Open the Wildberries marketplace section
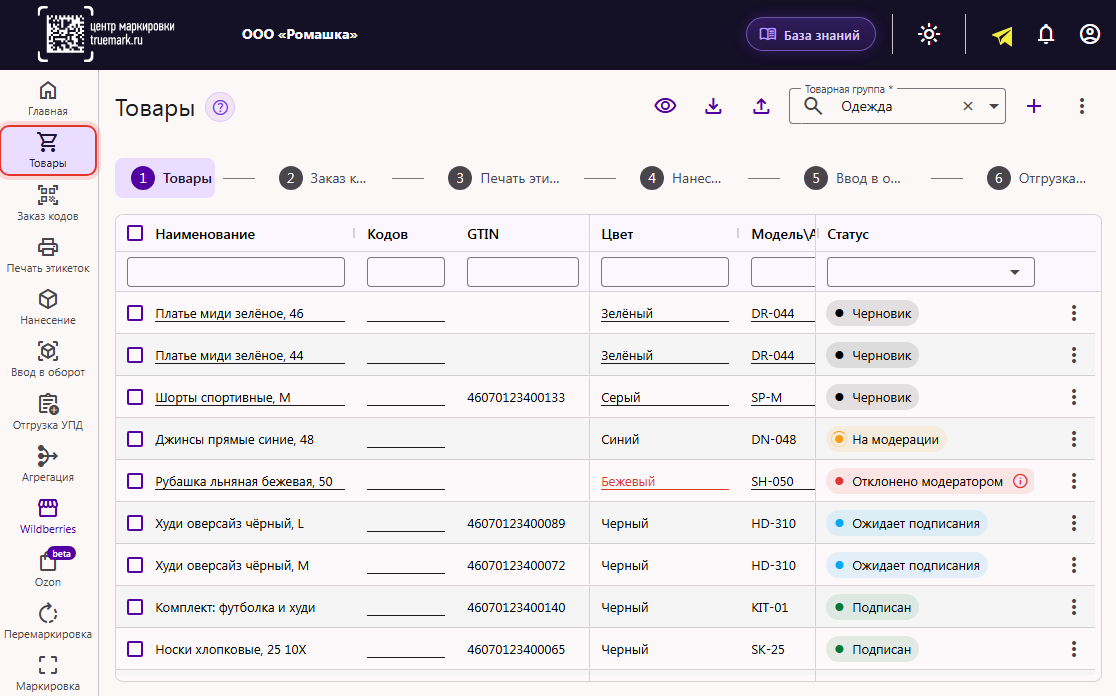Viewport: 1116px width, 696px height. [48, 516]
